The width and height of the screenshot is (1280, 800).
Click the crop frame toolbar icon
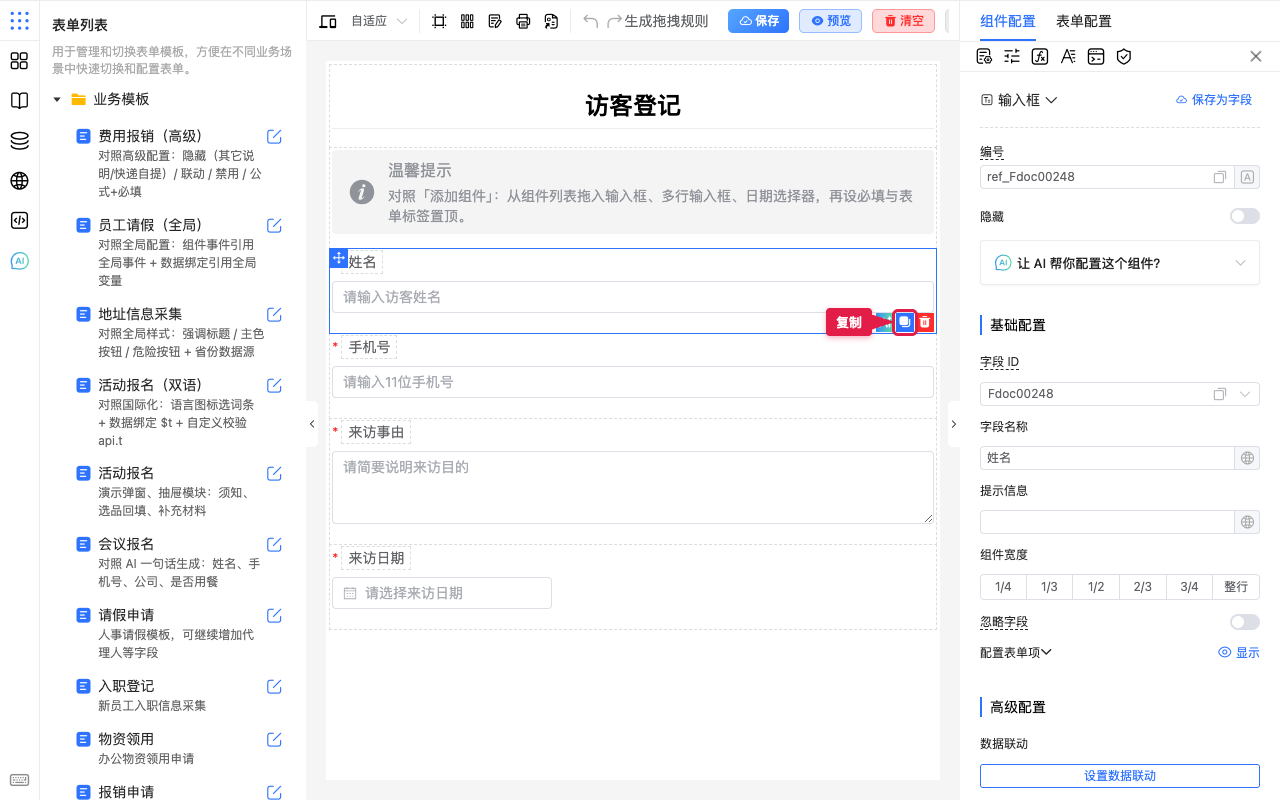439,21
